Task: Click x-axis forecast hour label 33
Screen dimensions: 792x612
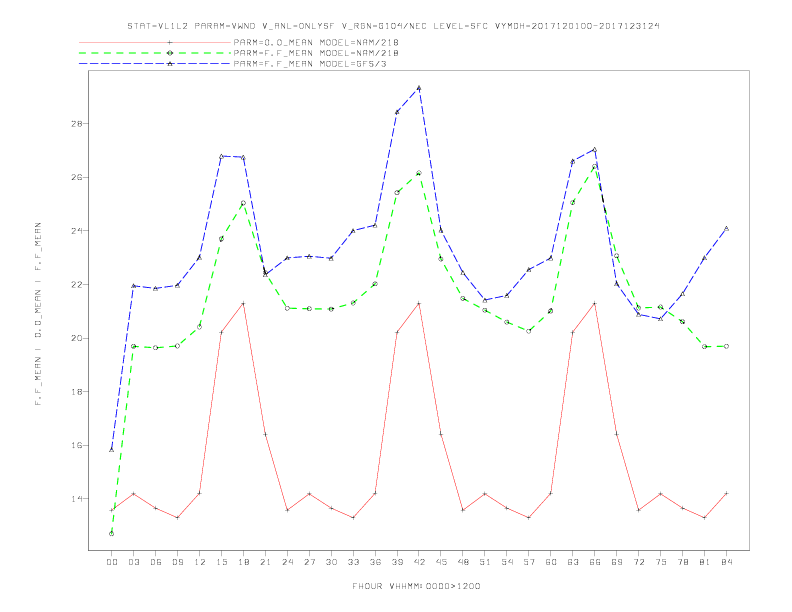Action: [353, 562]
